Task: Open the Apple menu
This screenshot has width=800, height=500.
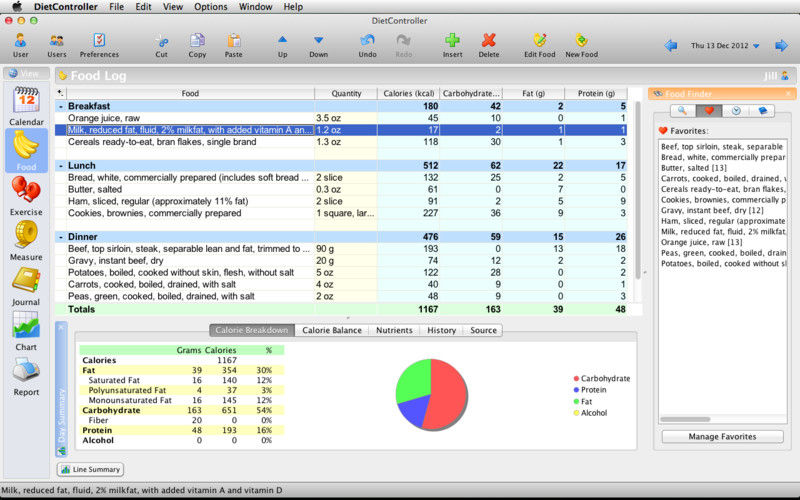Action: click(x=17, y=7)
